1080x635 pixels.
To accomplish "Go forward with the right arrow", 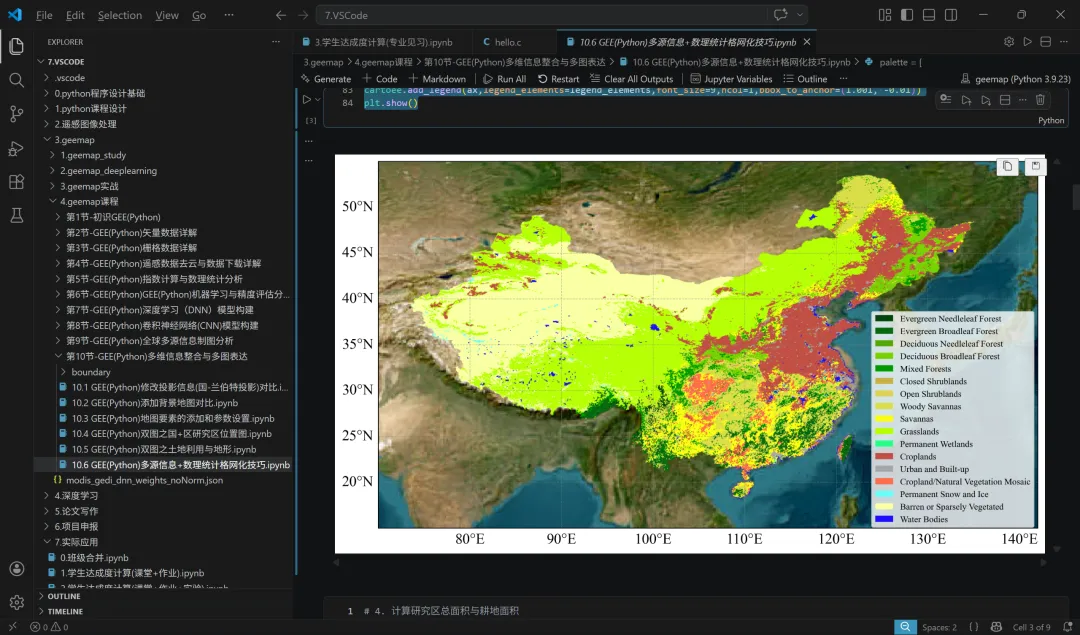I will pyautogui.click(x=303, y=14).
